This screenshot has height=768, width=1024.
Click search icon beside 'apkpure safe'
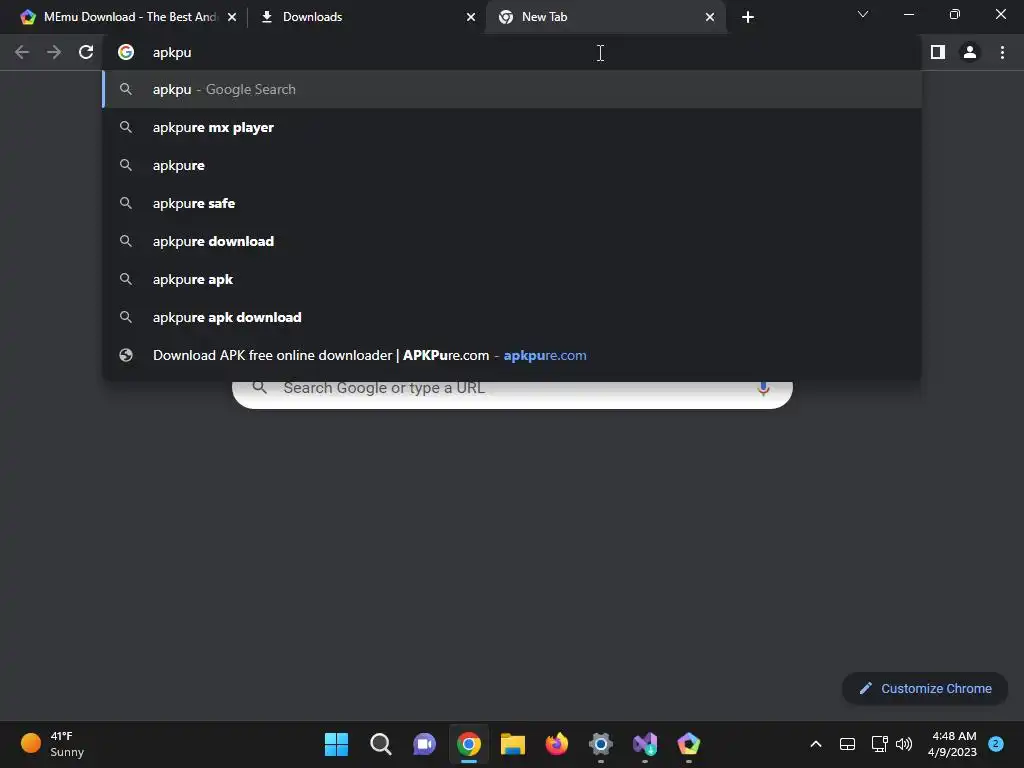tap(126, 203)
